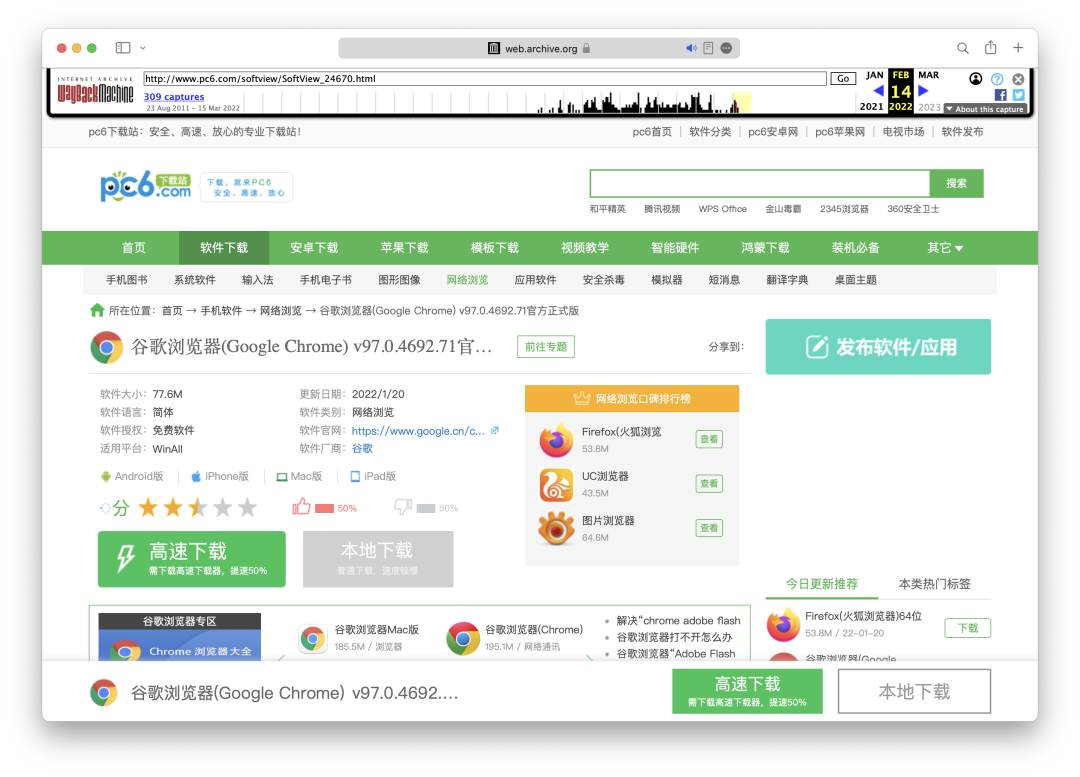The image size is (1080, 777).
Task: Open the Mac版 platform link
Action: click(x=300, y=476)
